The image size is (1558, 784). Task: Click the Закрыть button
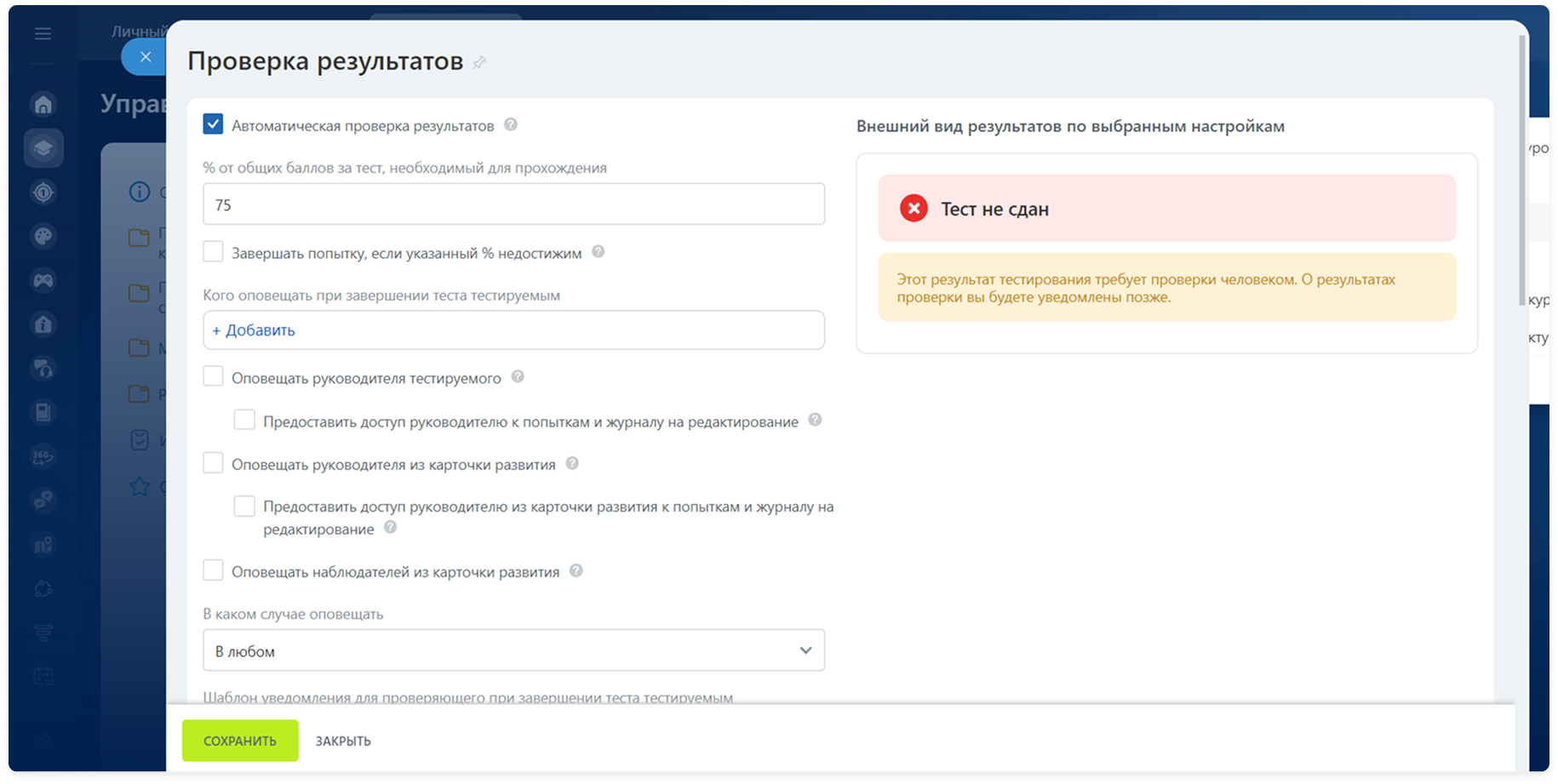(x=343, y=741)
